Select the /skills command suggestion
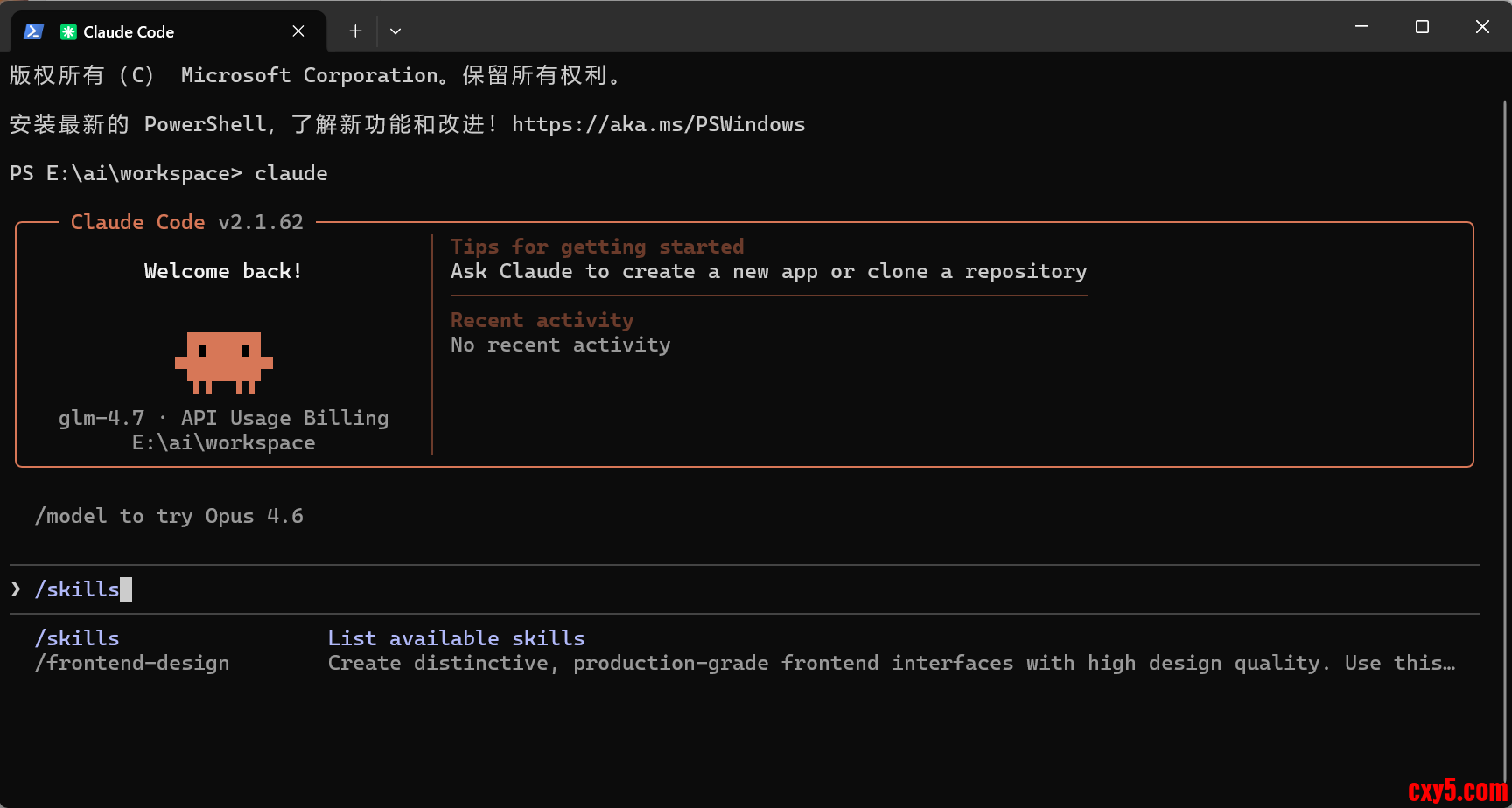The image size is (1512, 808). click(77, 638)
